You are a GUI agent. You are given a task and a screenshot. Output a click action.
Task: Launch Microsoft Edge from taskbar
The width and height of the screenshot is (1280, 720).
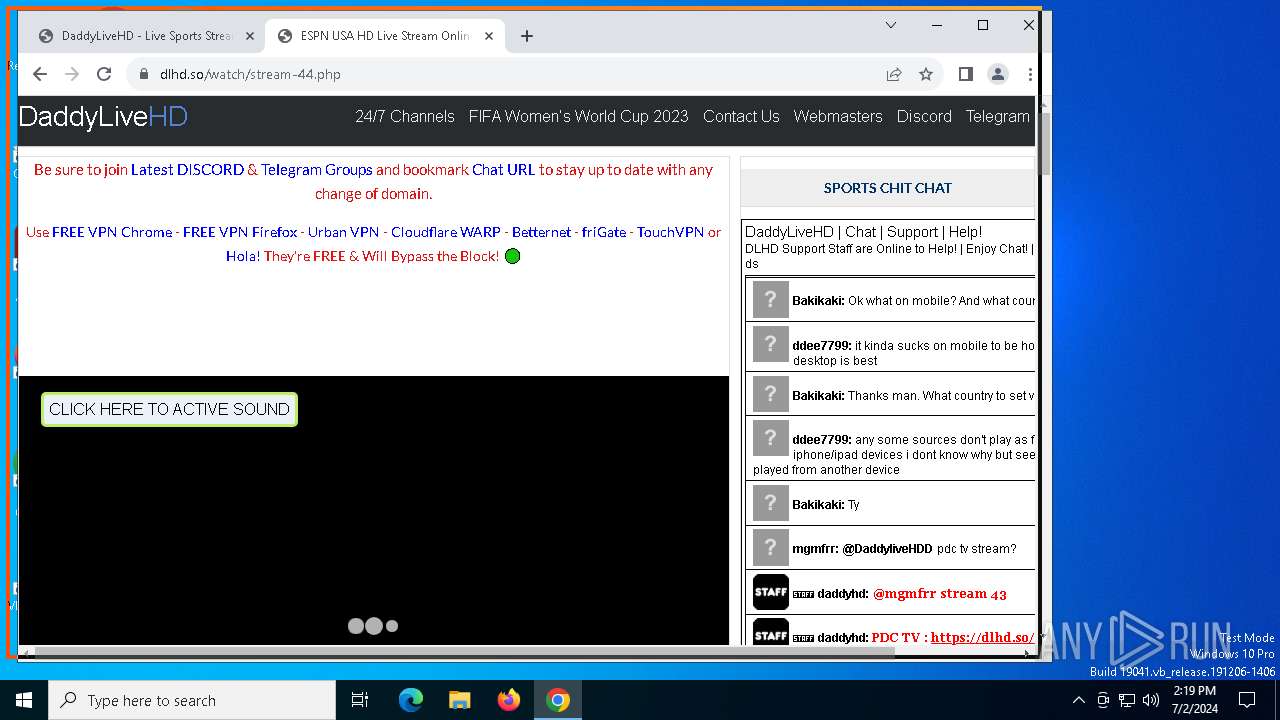coord(411,700)
